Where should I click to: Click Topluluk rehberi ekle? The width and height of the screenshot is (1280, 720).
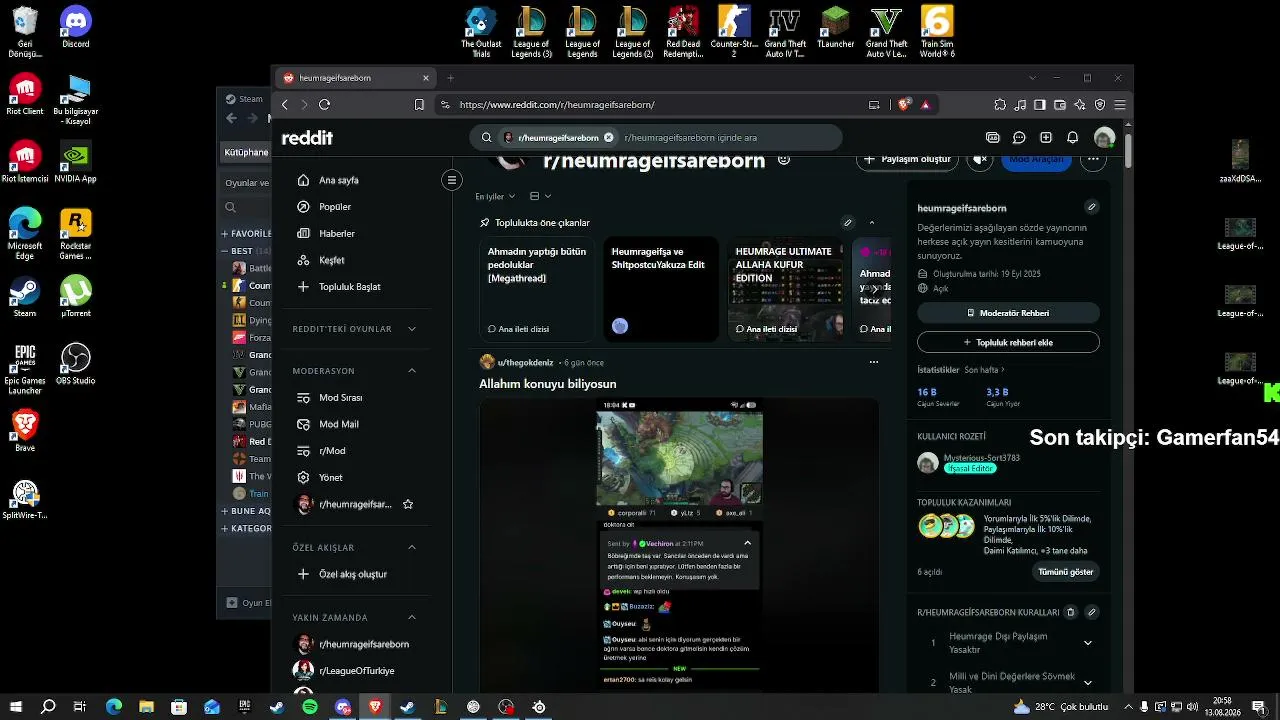[1008, 342]
